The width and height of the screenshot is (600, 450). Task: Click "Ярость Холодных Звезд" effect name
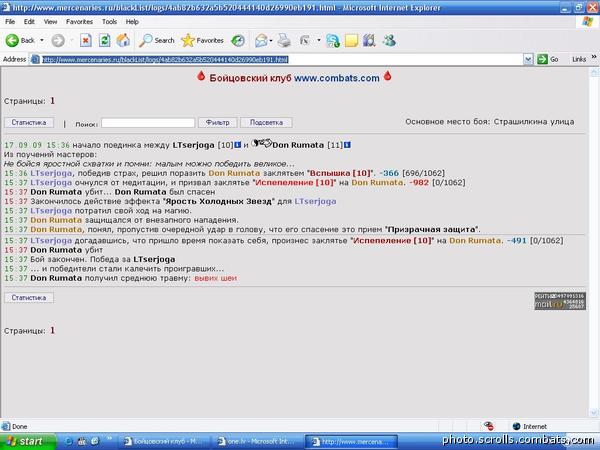219,201
